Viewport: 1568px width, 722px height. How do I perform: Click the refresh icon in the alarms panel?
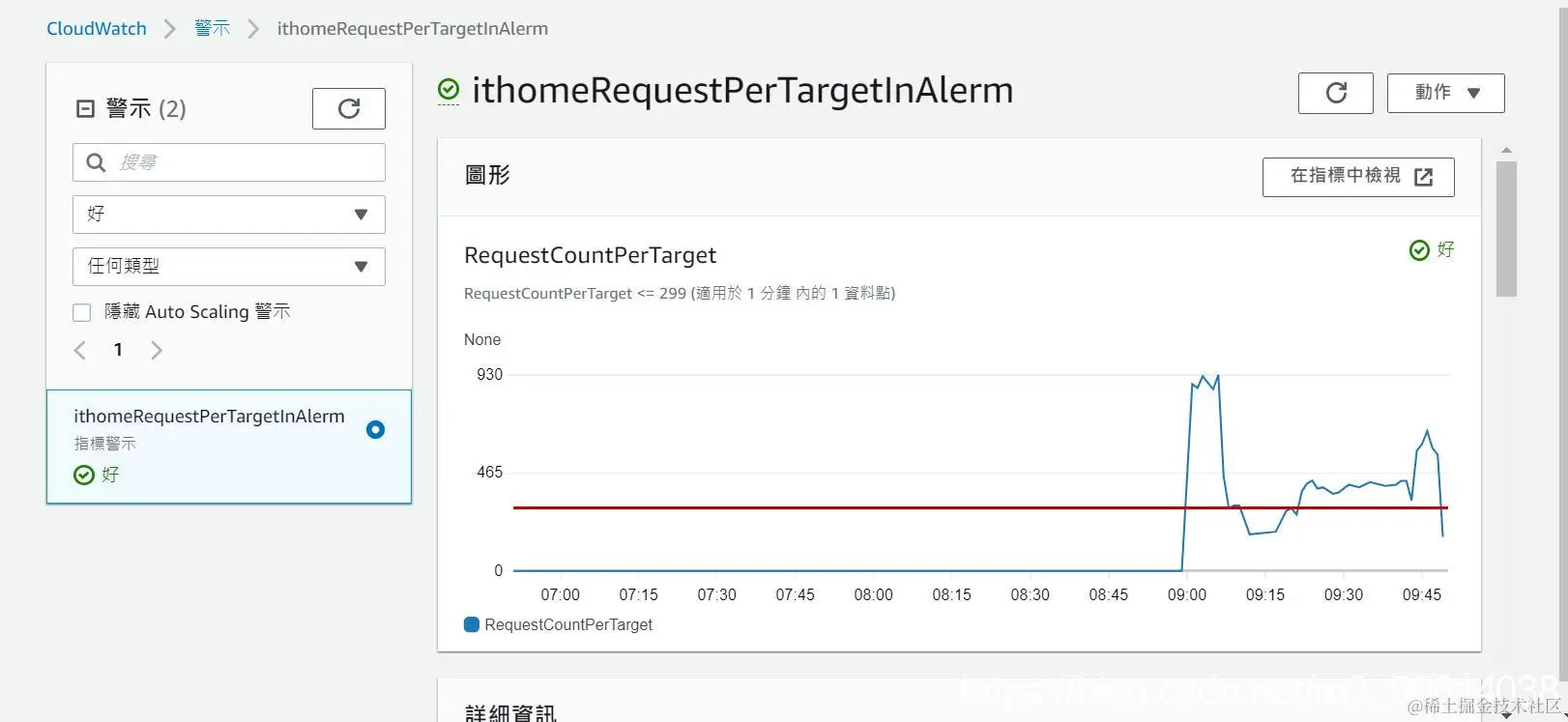coord(348,108)
